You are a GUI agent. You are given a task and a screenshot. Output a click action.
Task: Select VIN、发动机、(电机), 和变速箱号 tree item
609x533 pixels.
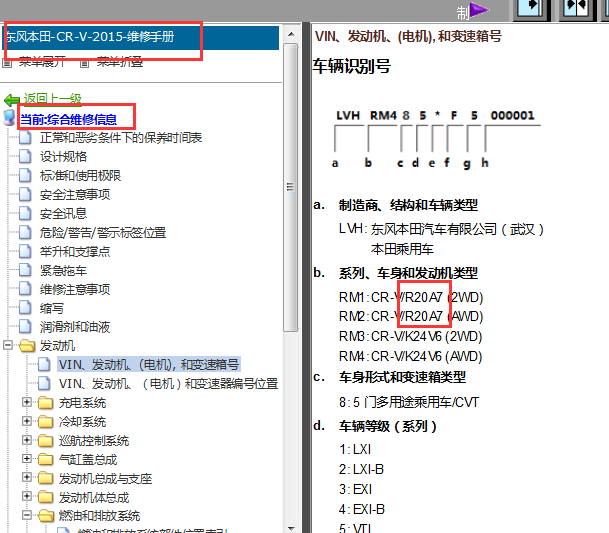point(149,364)
